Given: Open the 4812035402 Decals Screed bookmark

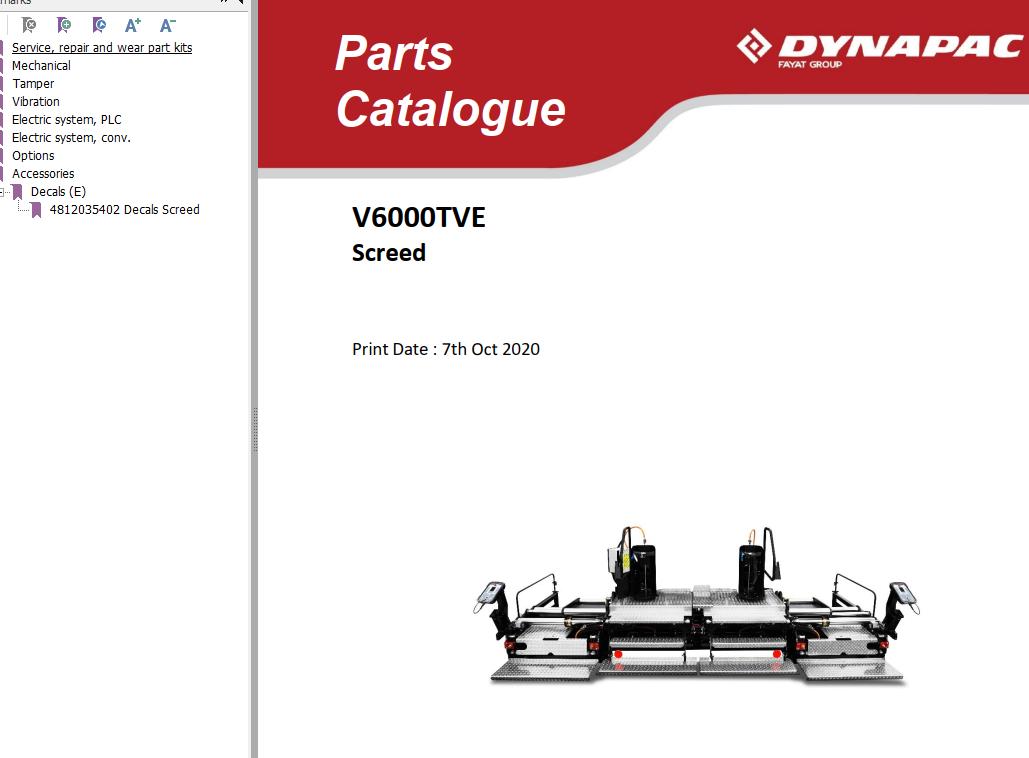Looking at the screenshot, I should pyautogui.click(x=125, y=210).
